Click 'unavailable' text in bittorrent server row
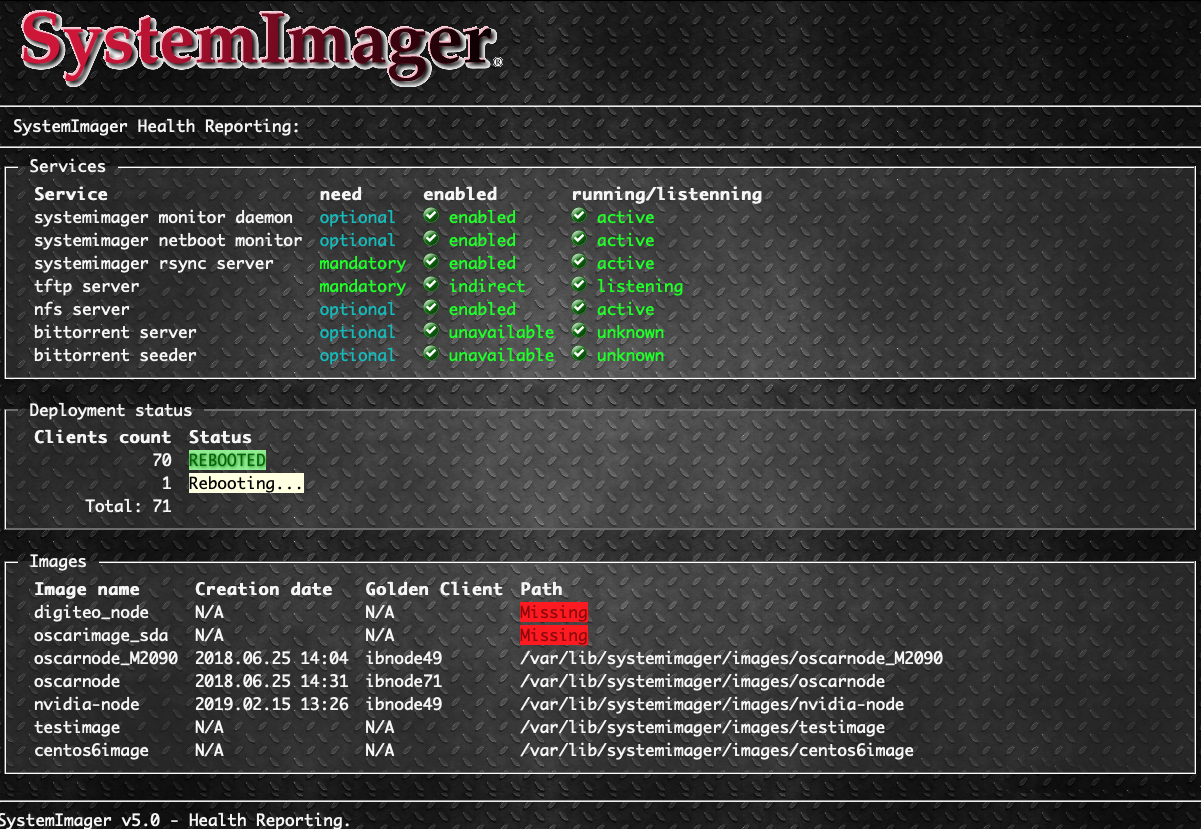Screen dimensions: 1201x829 pos(501,332)
